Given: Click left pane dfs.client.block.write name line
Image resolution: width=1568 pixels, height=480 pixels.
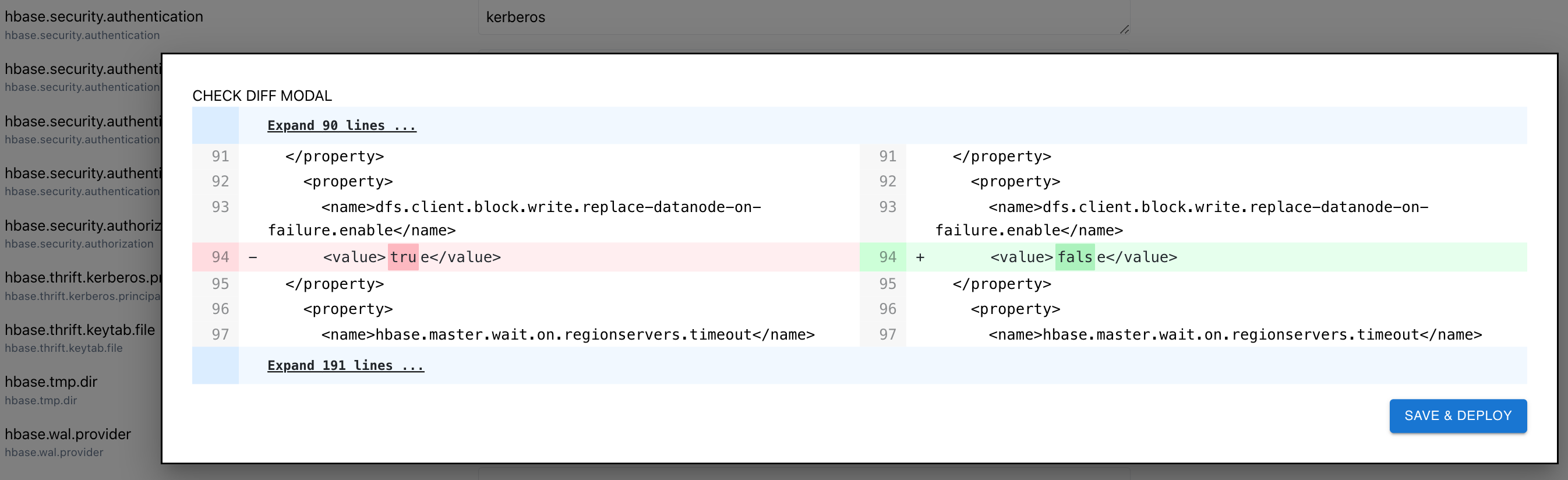Looking at the screenshot, I should tap(514, 218).
